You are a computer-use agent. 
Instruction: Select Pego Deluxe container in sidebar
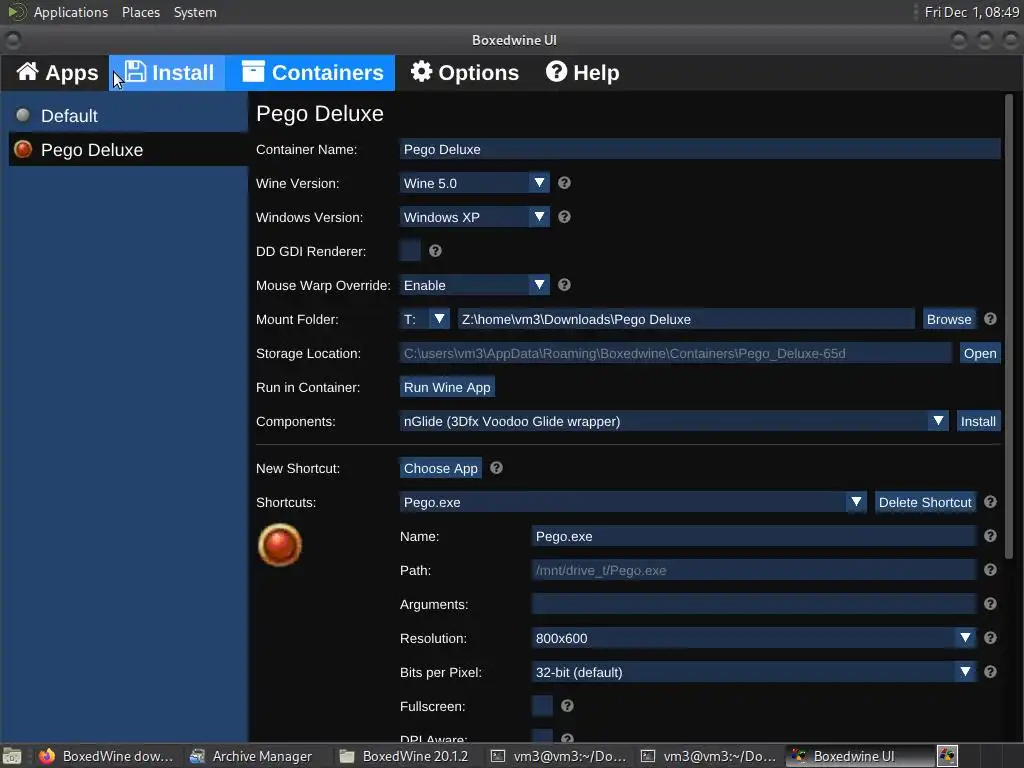128,150
